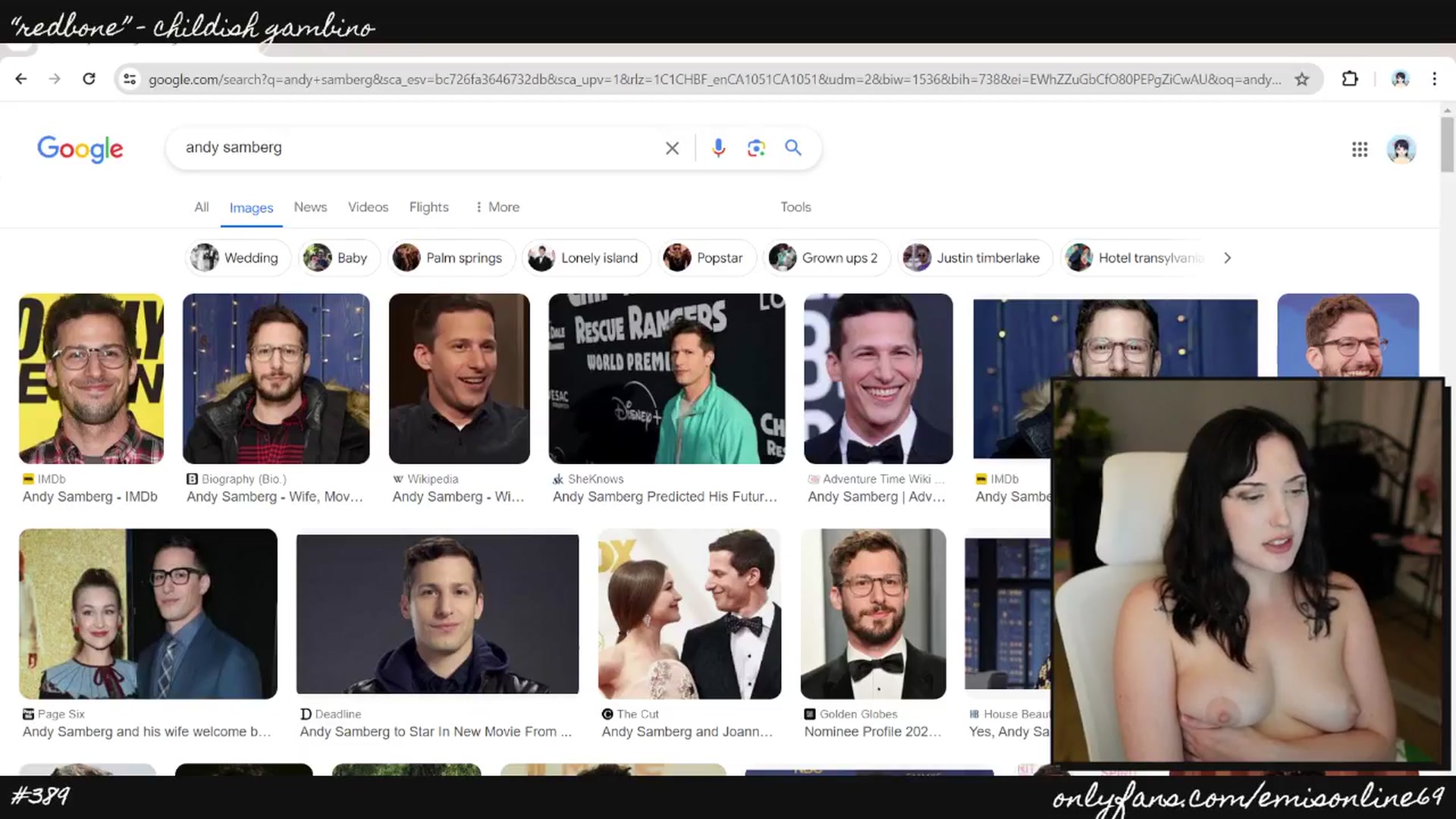This screenshot has width=1456, height=819.
Task: Select the Images tab
Action: [251, 208]
